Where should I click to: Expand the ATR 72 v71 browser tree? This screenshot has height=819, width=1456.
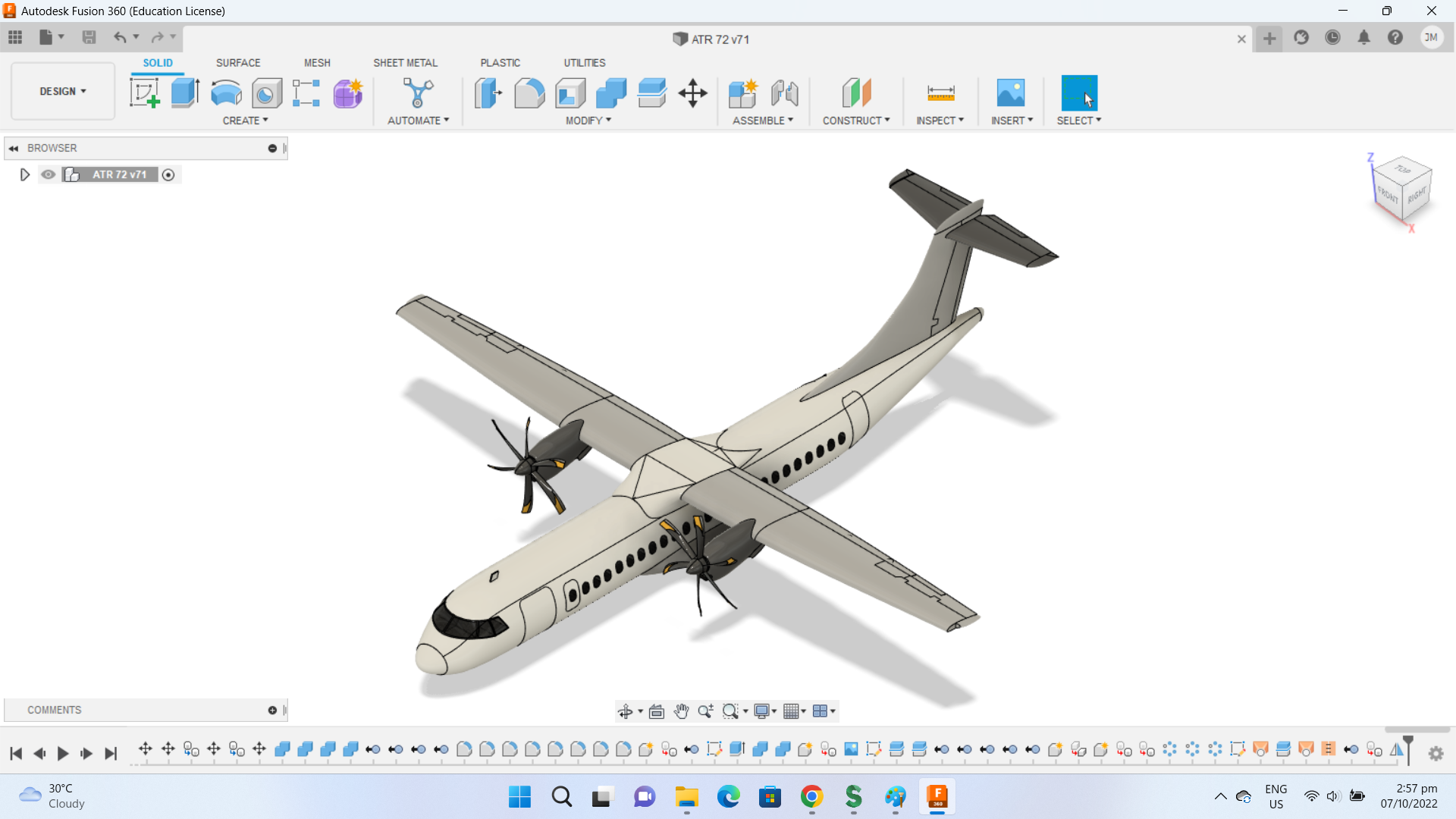coord(24,174)
